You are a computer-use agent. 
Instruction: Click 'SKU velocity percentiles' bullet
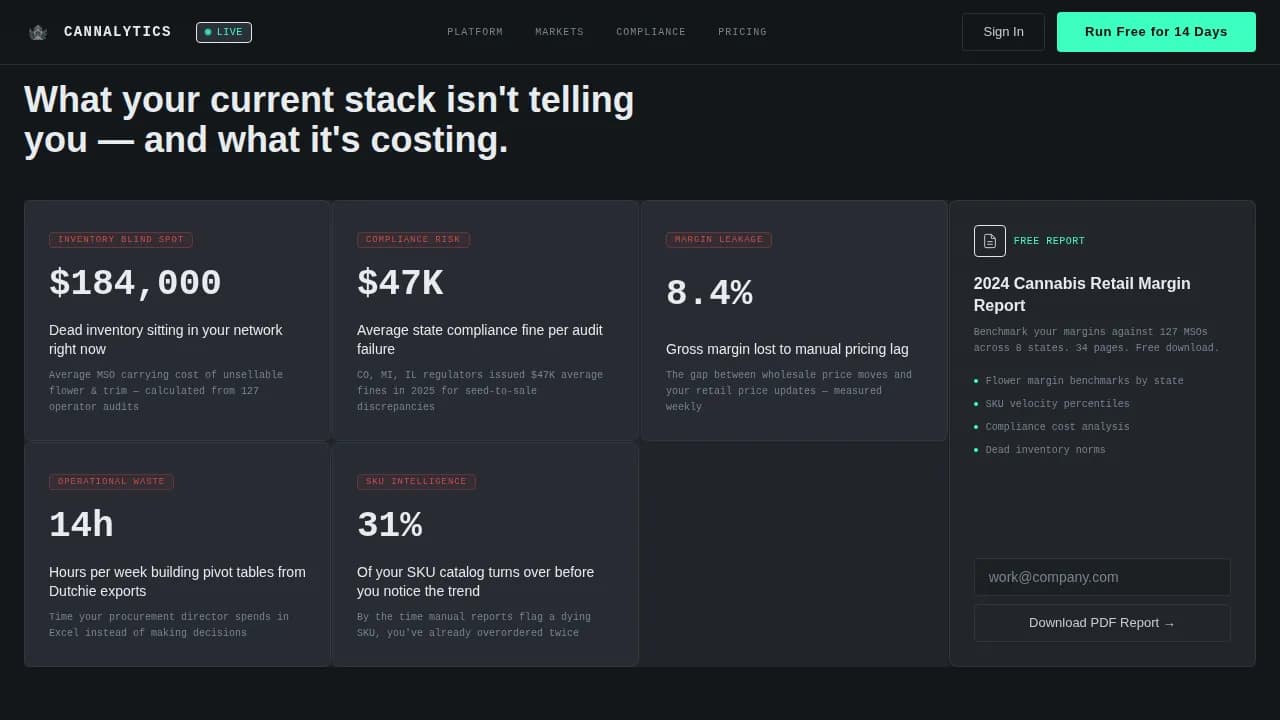(x=1057, y=404)
